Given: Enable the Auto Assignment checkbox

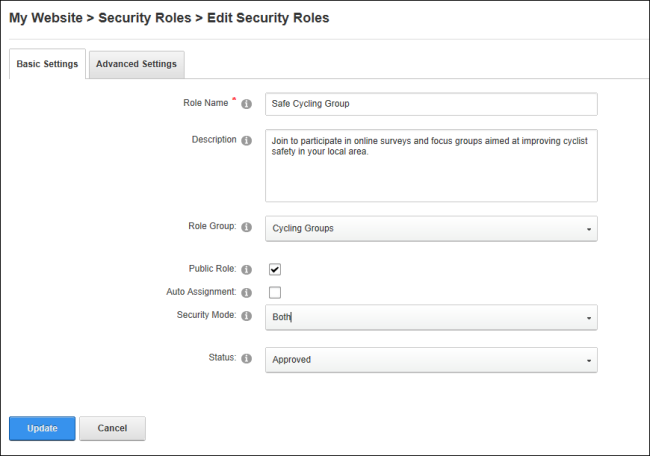Looking at the screenshot, I should [x=275, y=293].
